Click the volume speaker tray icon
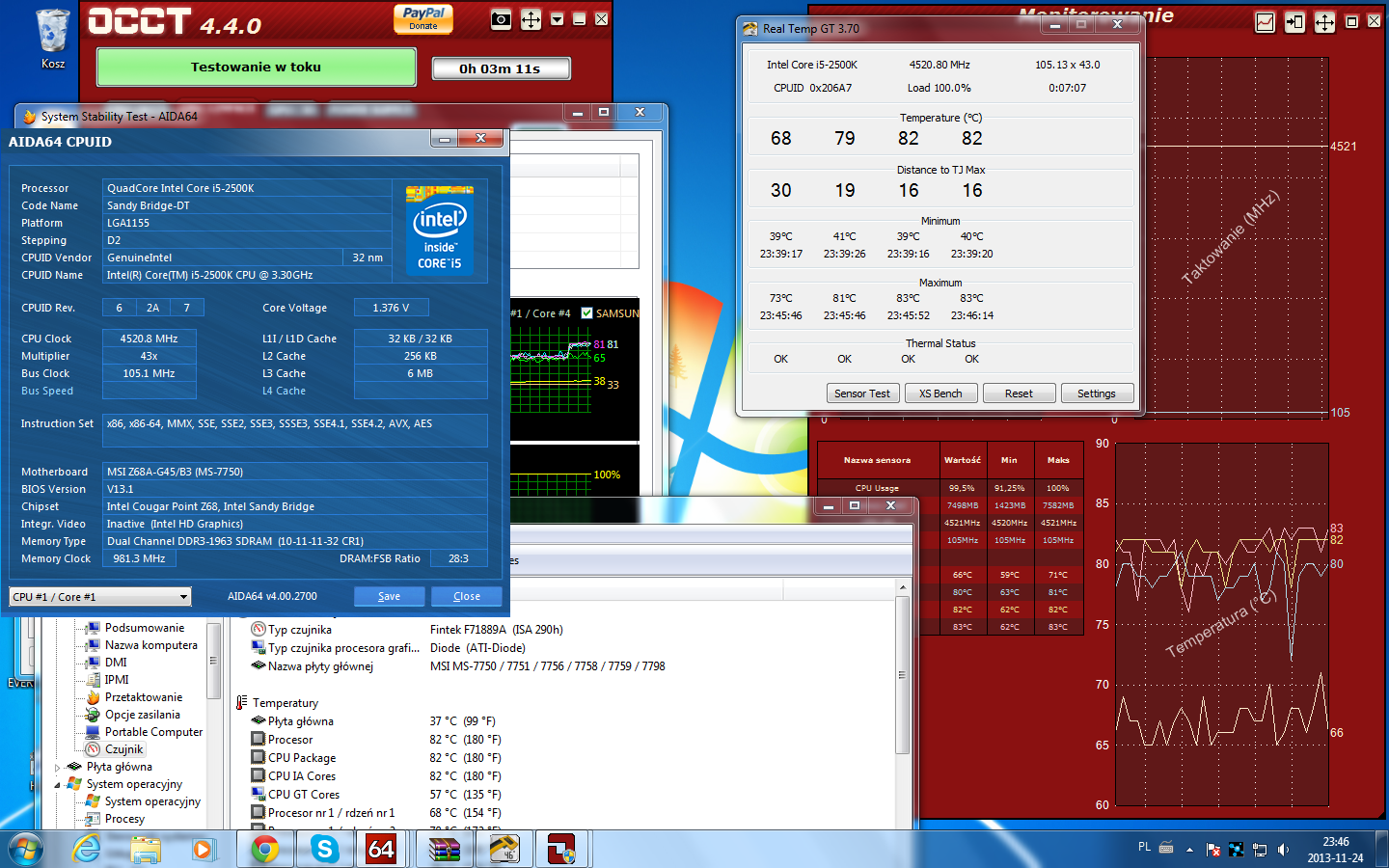Viewport: 1389px width, 868px height. pos(1283,850)
